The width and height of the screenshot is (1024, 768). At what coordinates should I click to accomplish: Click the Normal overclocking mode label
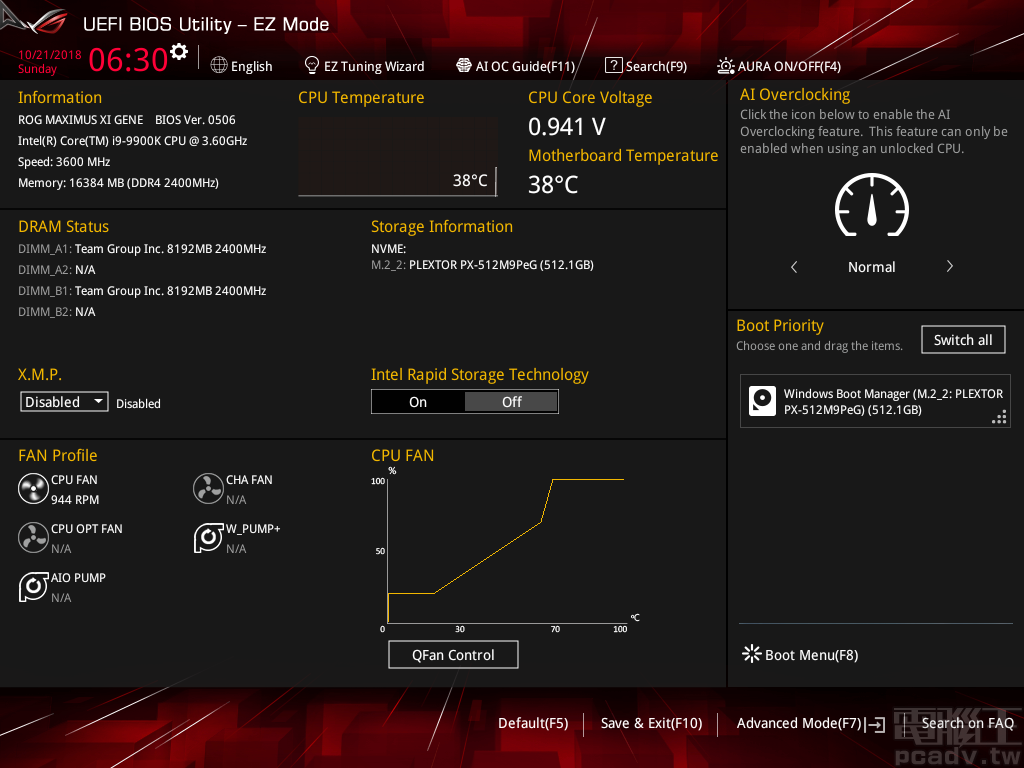pos(872,267)
